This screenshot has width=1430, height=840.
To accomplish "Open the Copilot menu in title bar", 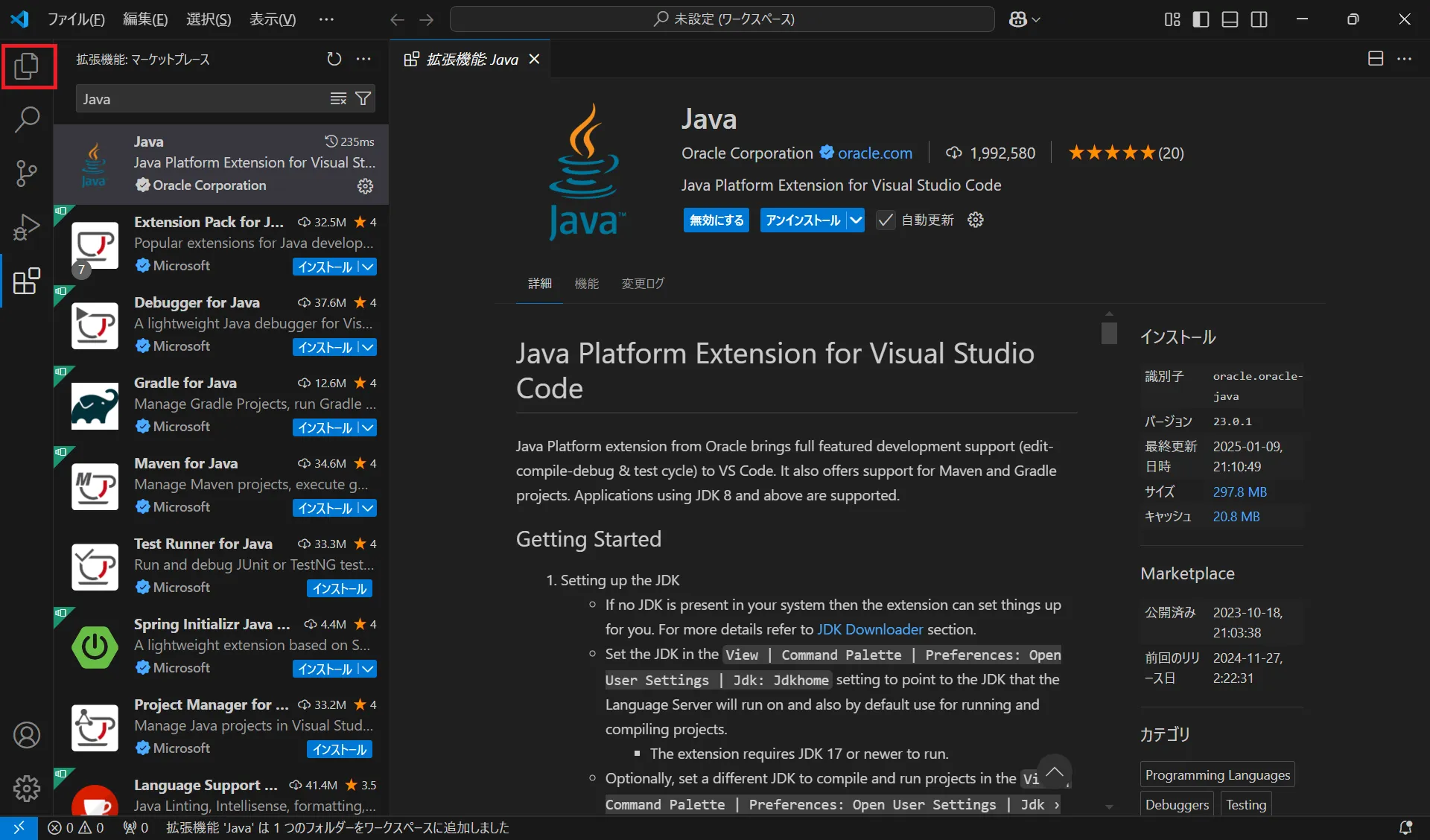I will click(1024, 19).
